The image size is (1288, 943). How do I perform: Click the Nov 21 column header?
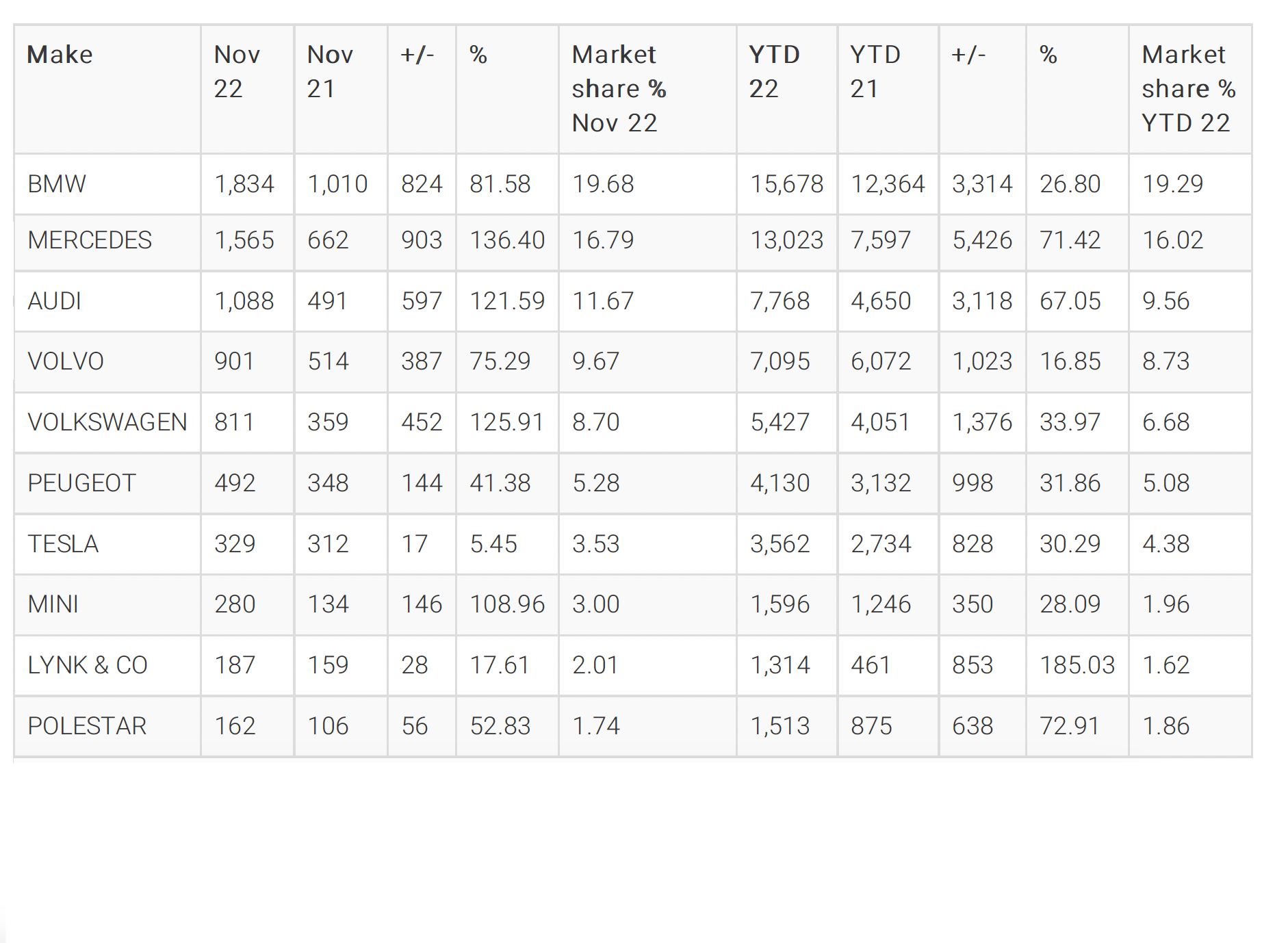[330, 72]
